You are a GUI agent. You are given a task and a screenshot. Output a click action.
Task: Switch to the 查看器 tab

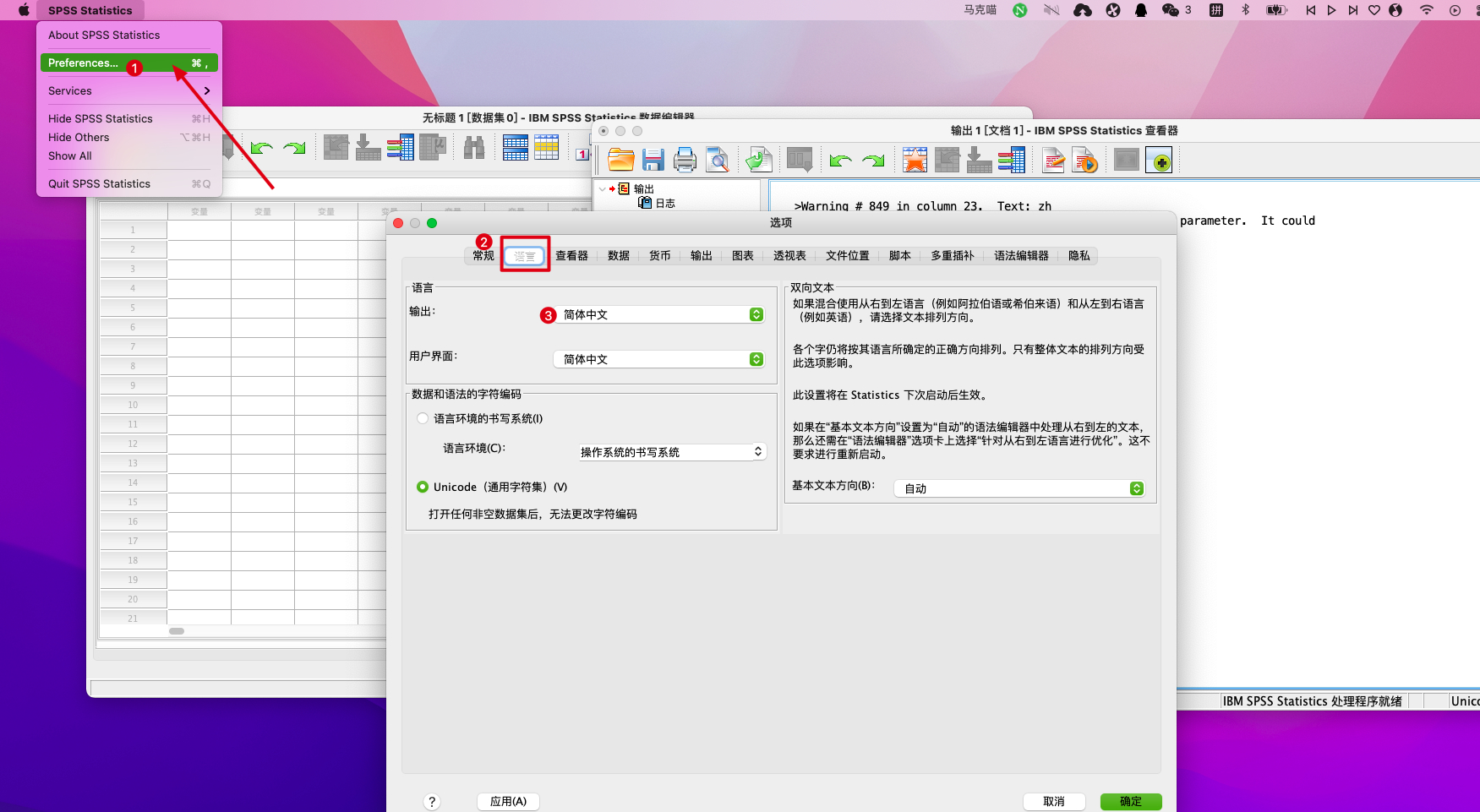pos(571,256)
